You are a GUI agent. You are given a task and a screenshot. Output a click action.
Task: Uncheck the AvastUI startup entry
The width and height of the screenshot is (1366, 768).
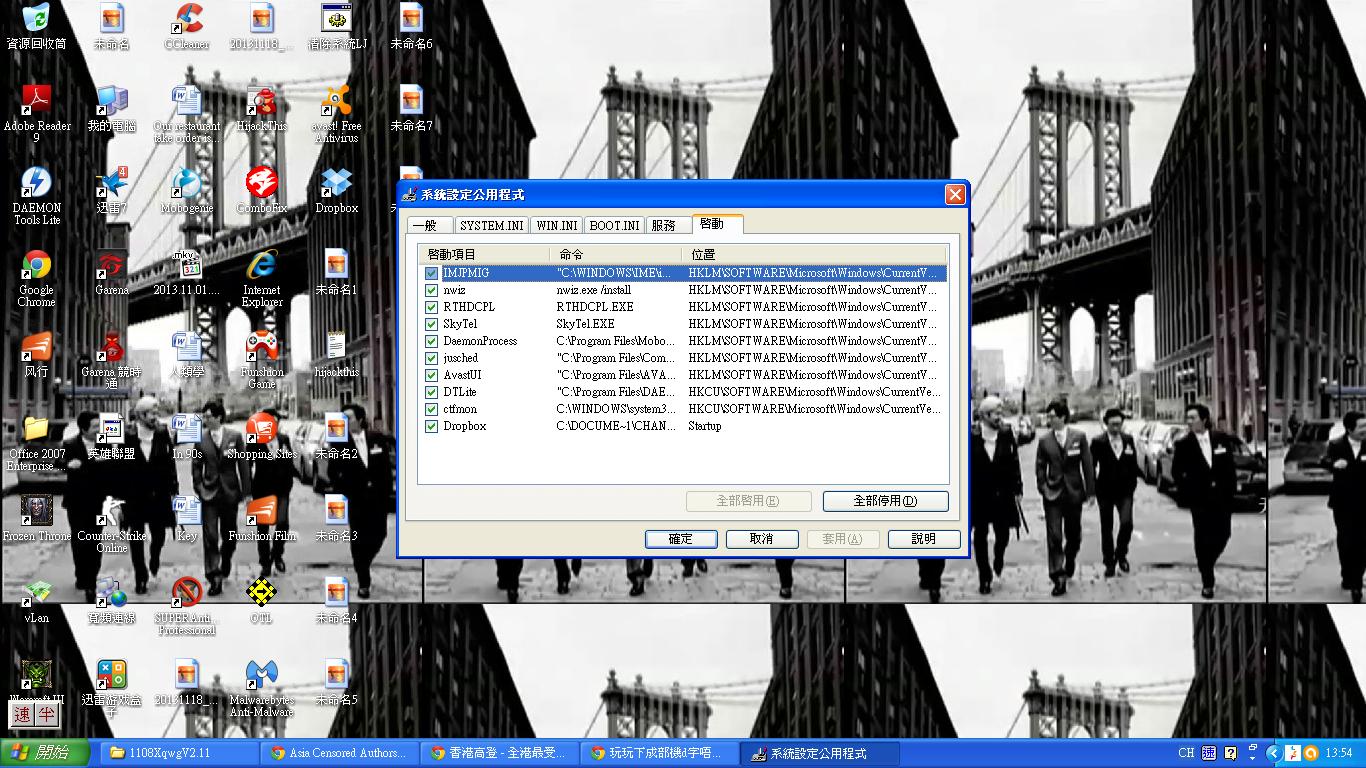(432, 375)
